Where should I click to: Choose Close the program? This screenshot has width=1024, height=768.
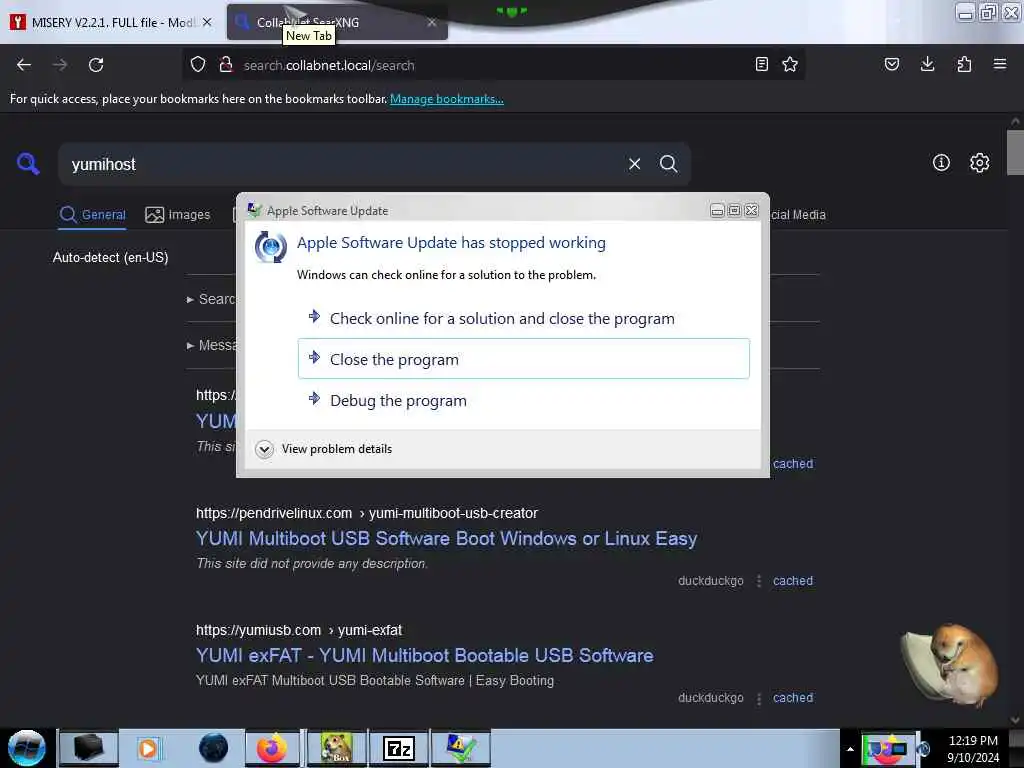click(x=524, y=359)
